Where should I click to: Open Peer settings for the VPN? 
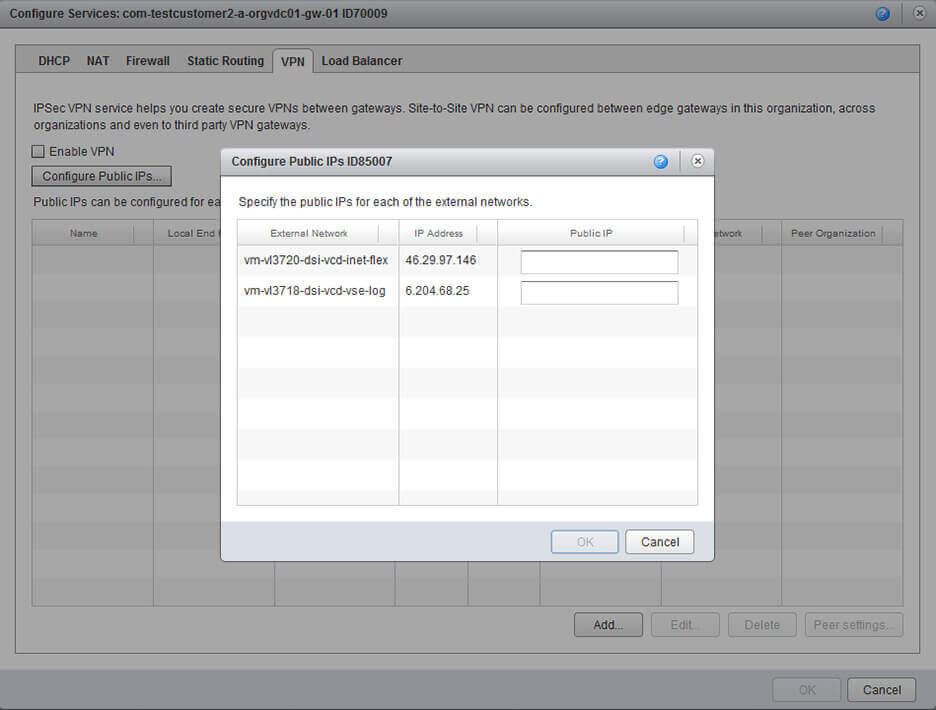853,624
